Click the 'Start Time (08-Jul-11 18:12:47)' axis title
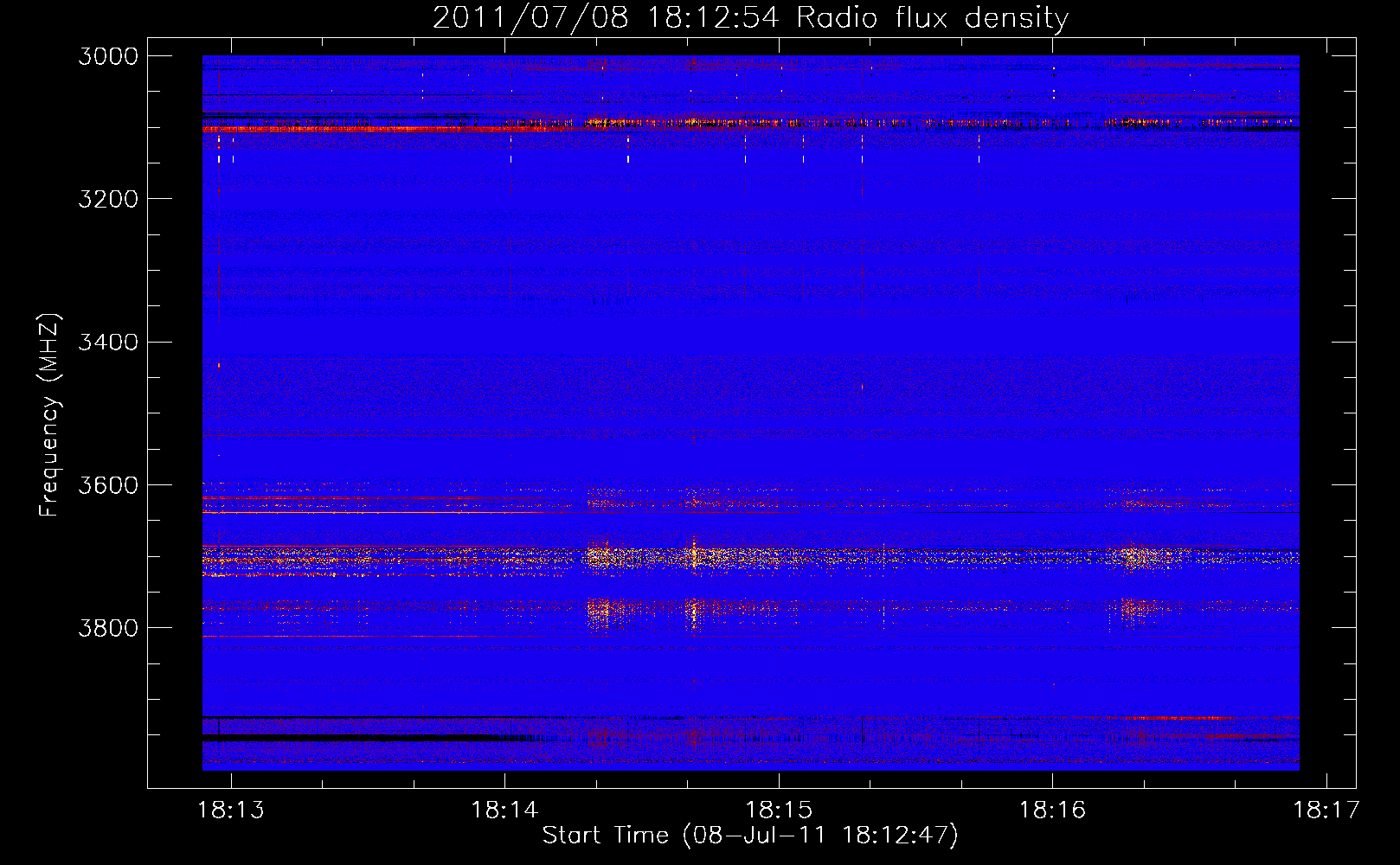 click(750, 836)
